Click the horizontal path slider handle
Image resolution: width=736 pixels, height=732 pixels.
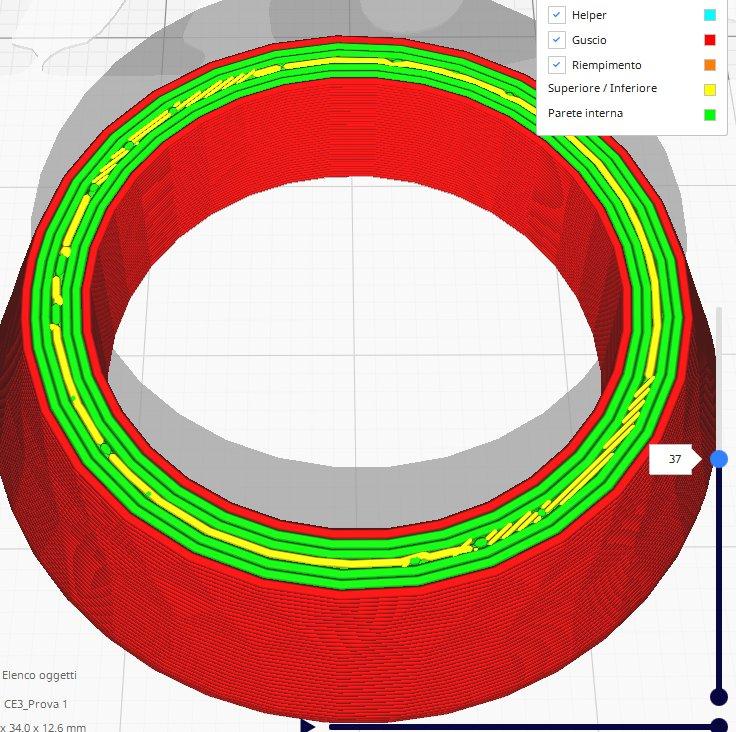tap(718, 726)
